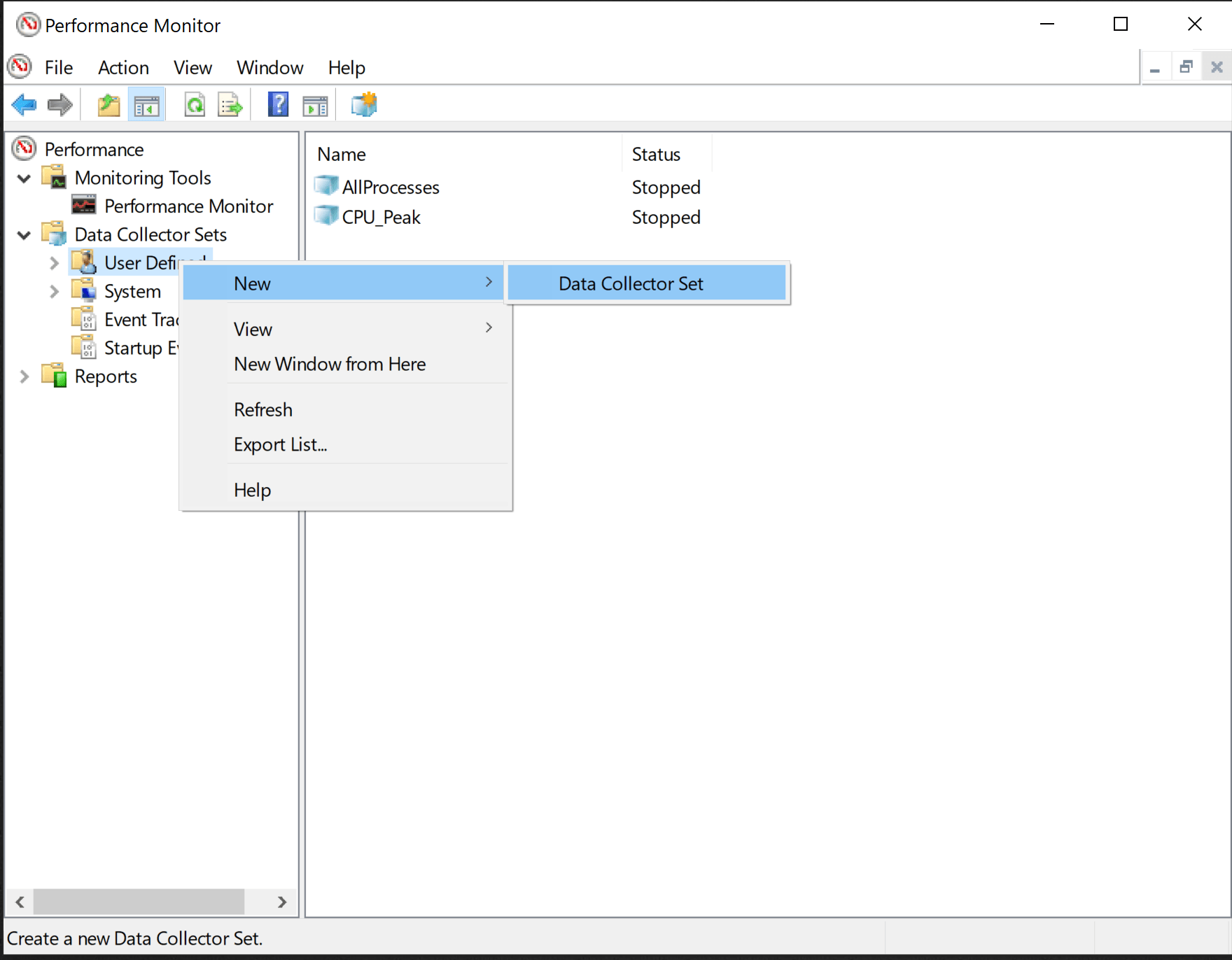Collapse the Monitoring Tools tree node
This screenshot has width=1232, height=960.
click(24, 178)
